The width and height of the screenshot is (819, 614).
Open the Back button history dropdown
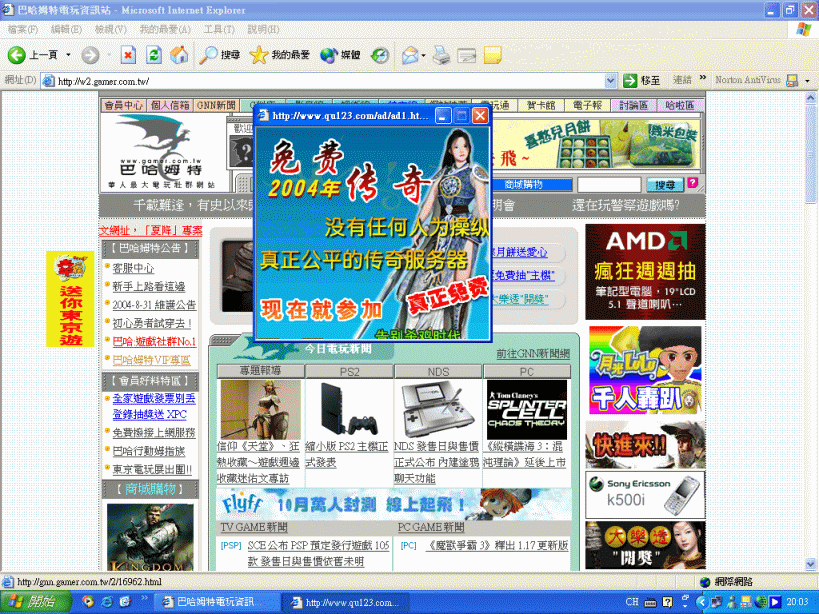point(68,55)
